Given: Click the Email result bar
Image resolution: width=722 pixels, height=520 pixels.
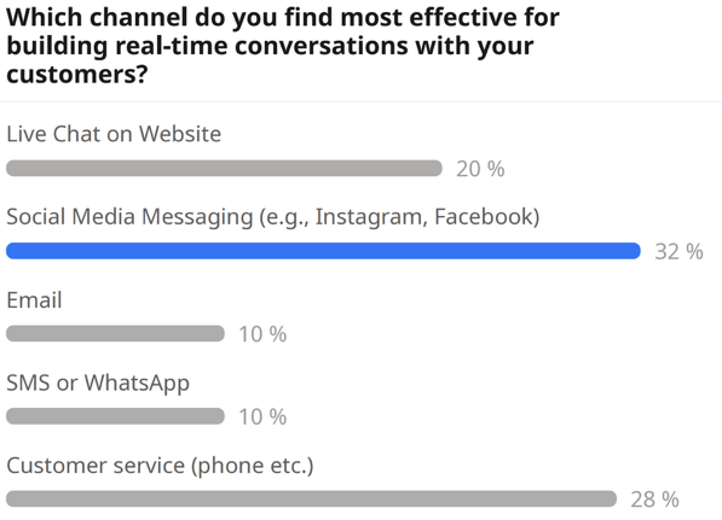Looking at the screenshot, I should [115, 333].
